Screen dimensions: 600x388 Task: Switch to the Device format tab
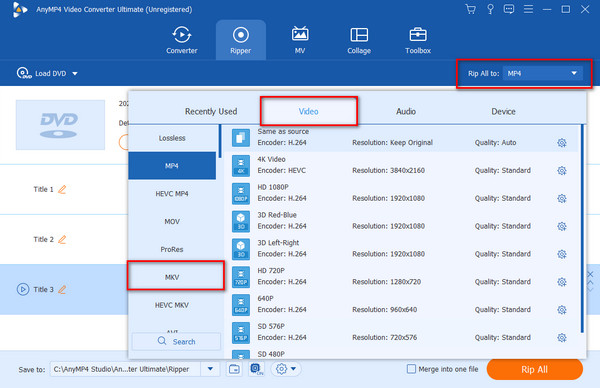click(503, 111)
